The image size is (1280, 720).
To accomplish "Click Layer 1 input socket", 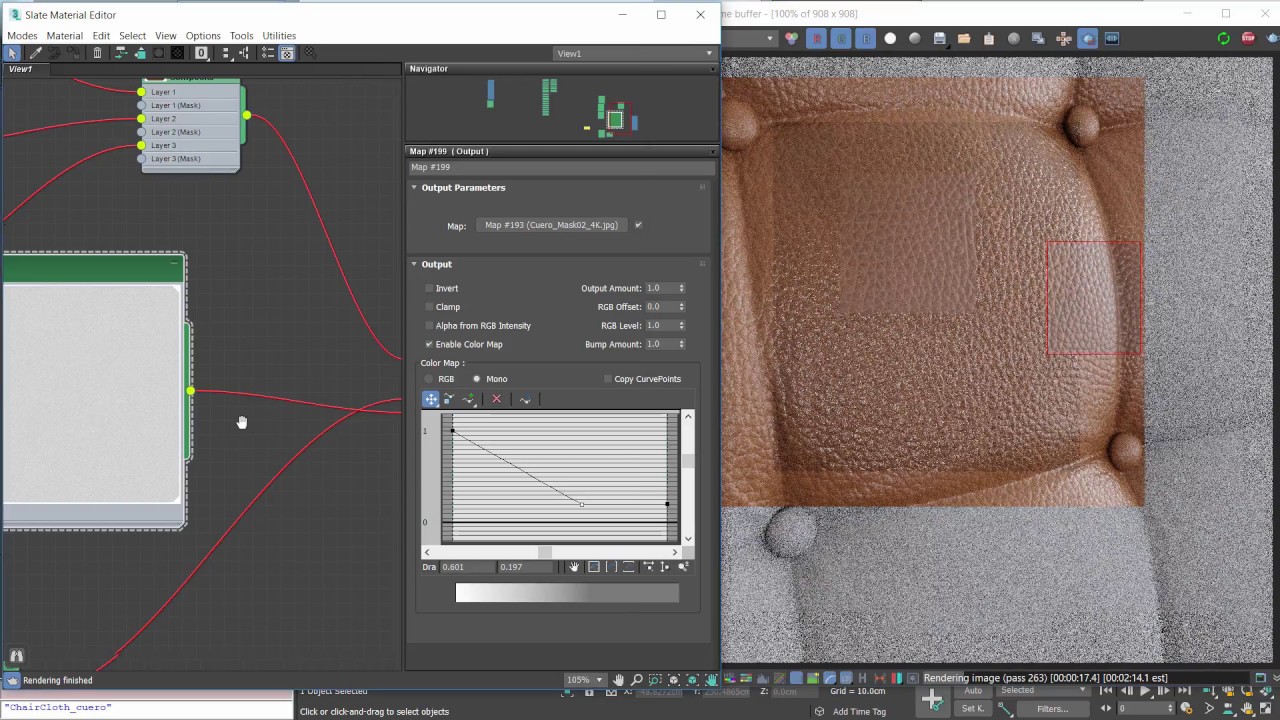I will click(141, 92).
